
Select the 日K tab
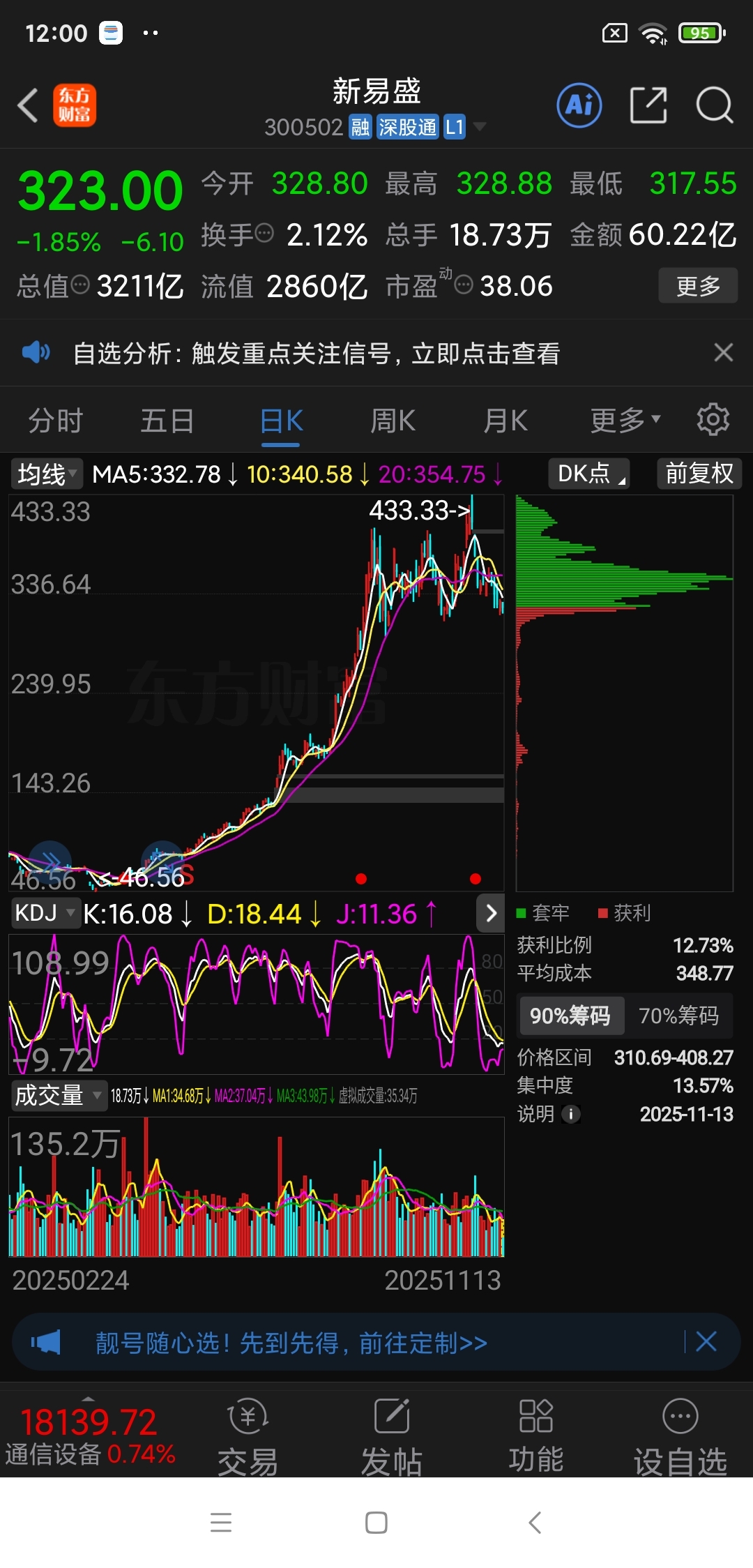click(x=281, y=421)
